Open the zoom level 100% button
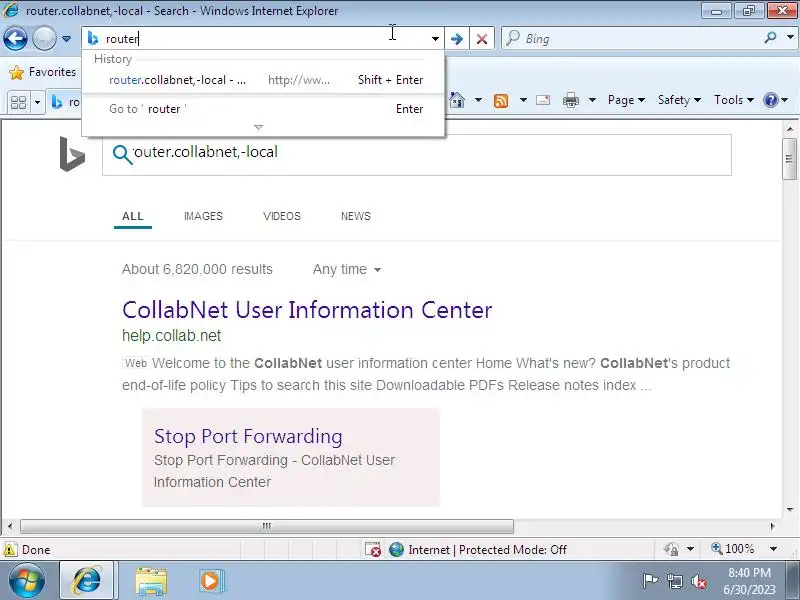 733,549
